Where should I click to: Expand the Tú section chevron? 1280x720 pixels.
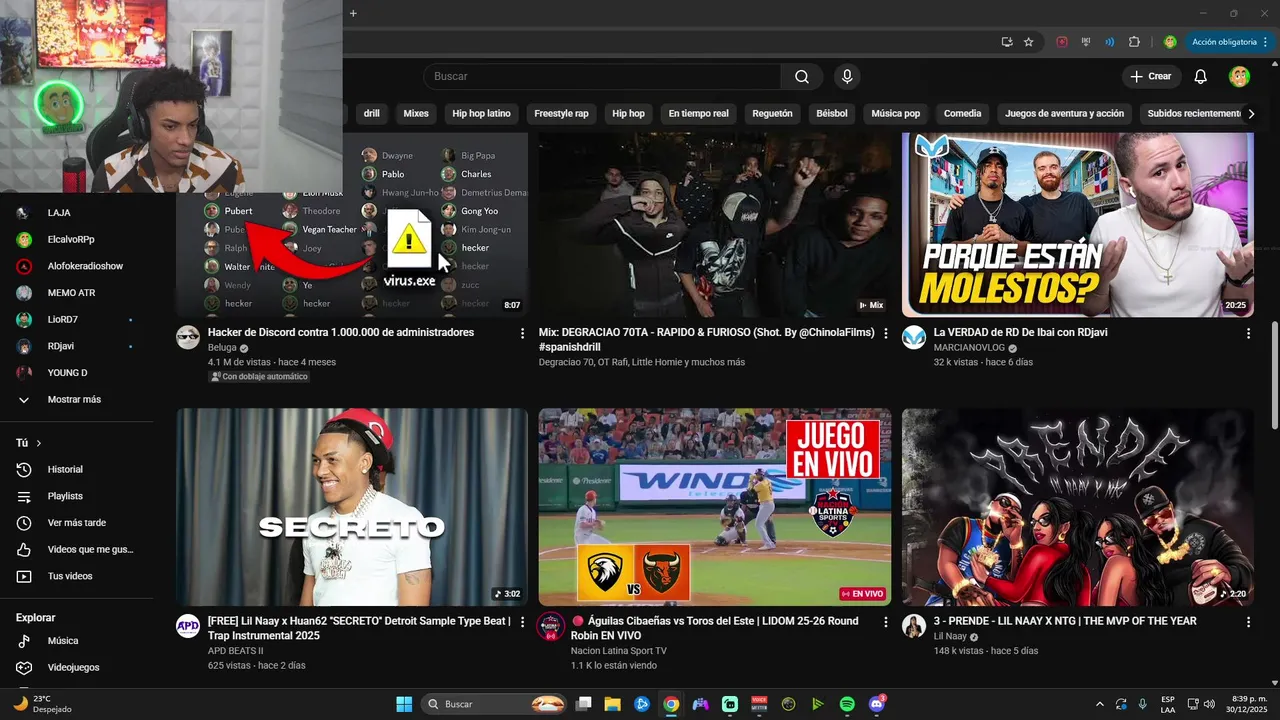[39, 443]
